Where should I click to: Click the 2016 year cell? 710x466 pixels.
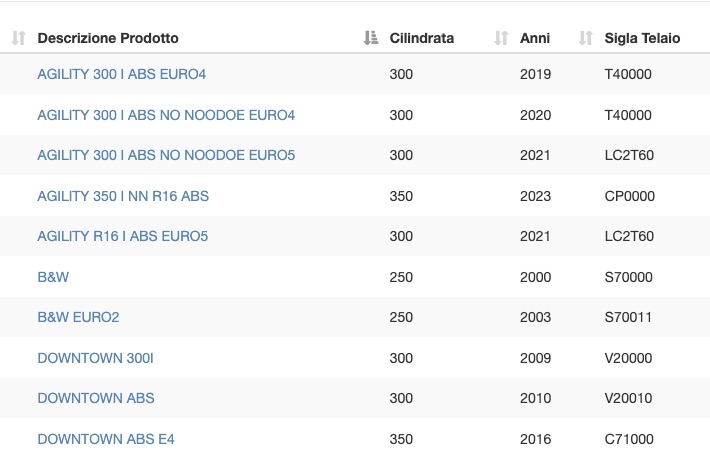(535, 439)
